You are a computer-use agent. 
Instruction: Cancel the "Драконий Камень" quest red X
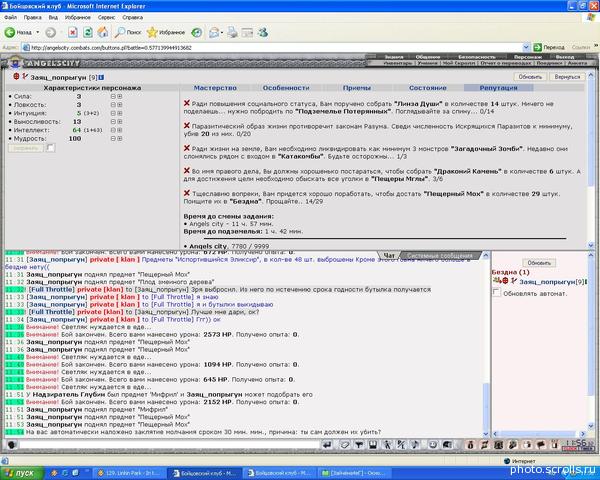187,171
